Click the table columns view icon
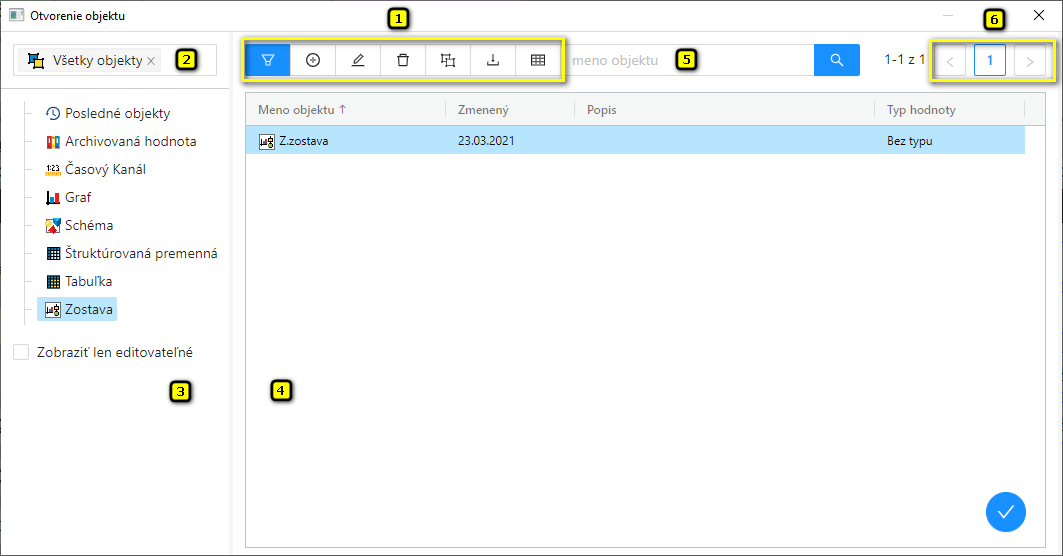 pyautogui.click(x=538, y=60)
